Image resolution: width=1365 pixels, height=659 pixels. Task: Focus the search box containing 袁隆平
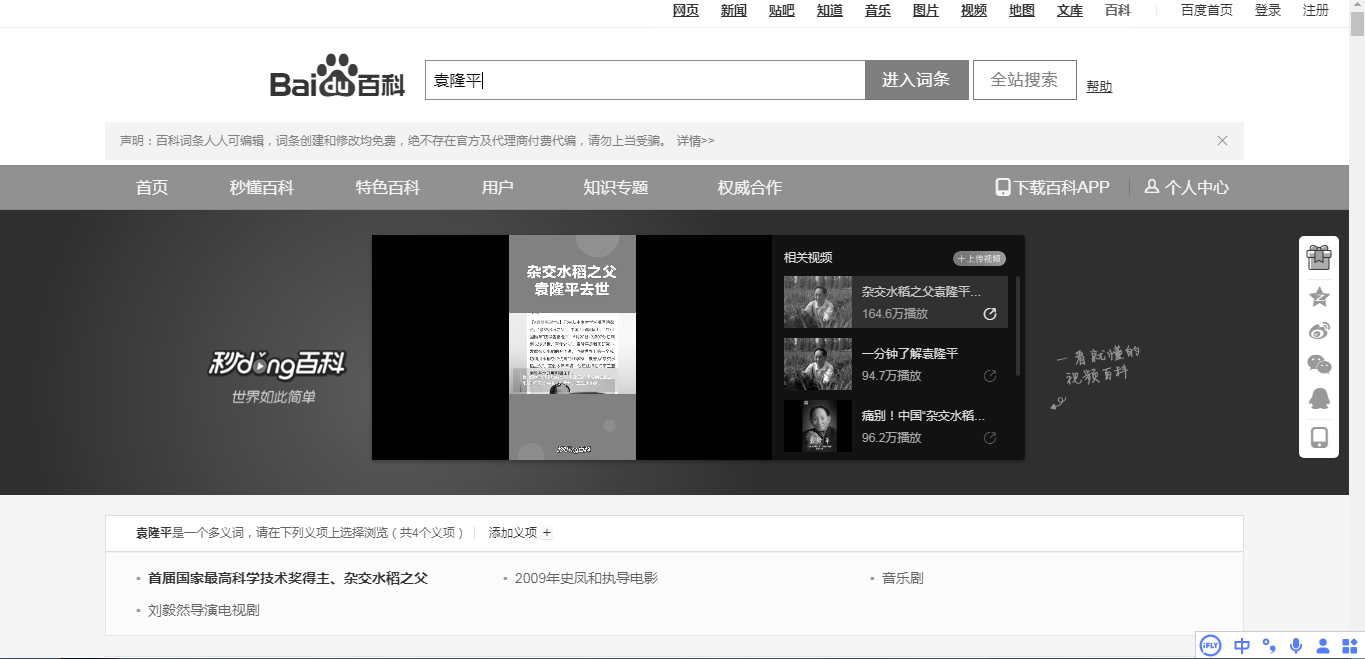(645, 80)
